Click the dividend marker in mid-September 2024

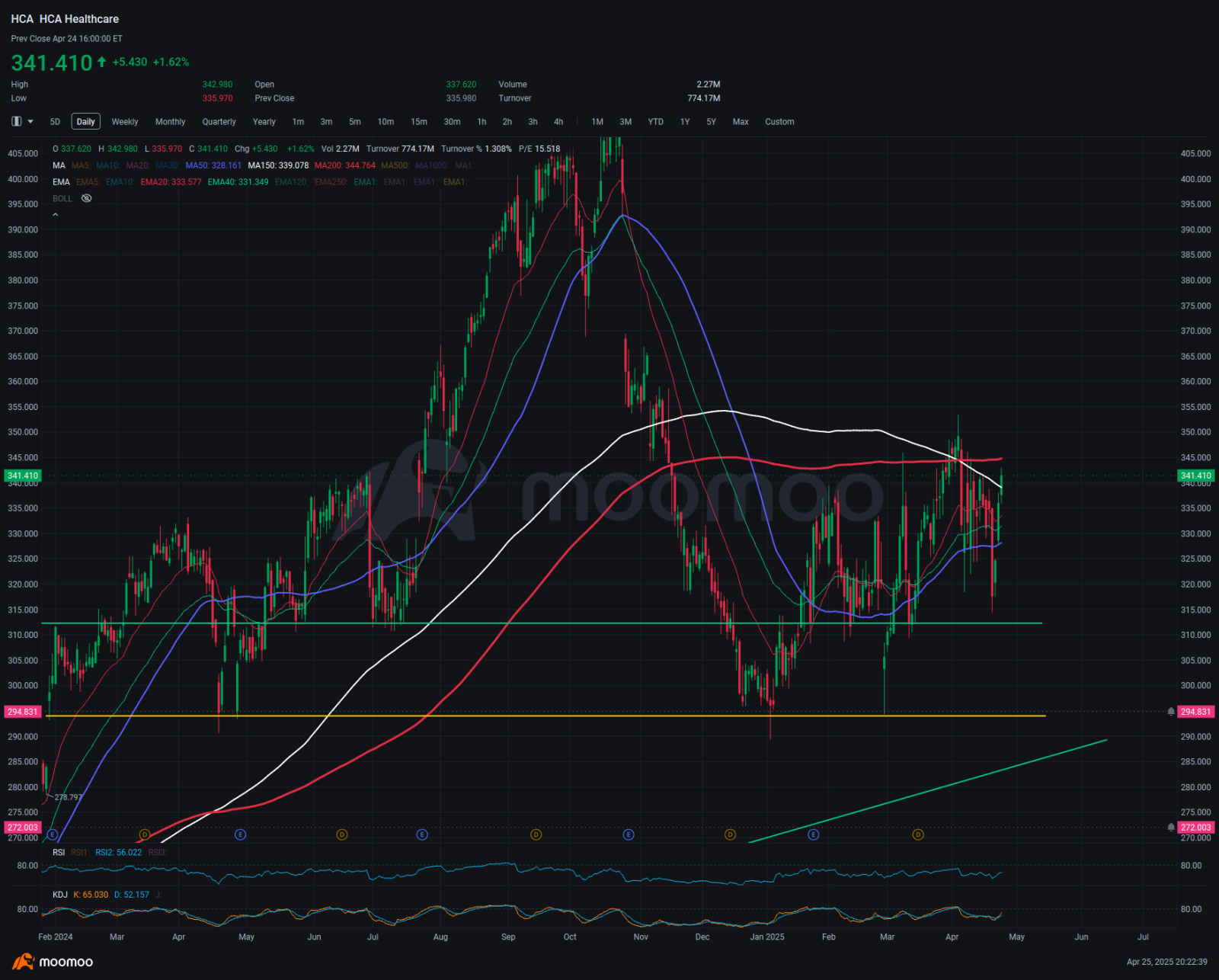click(x=536, y=834)
